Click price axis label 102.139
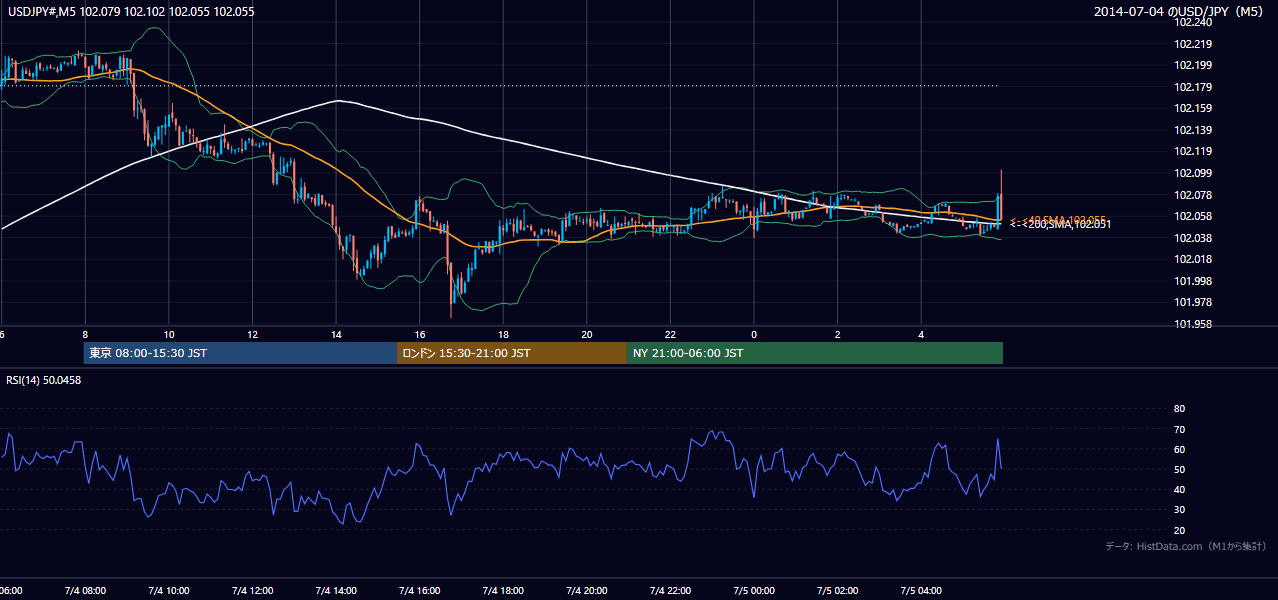 click(x=1194, y=130)
